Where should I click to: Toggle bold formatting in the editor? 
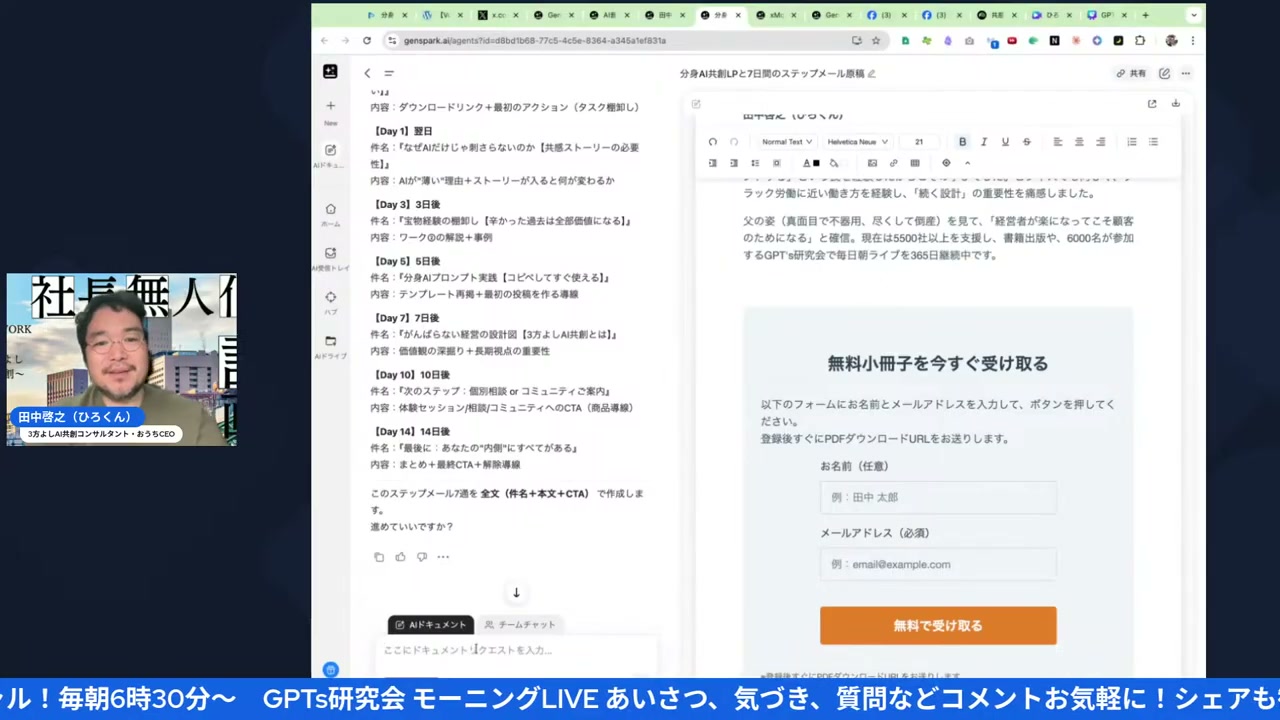[x=962, y=141]
